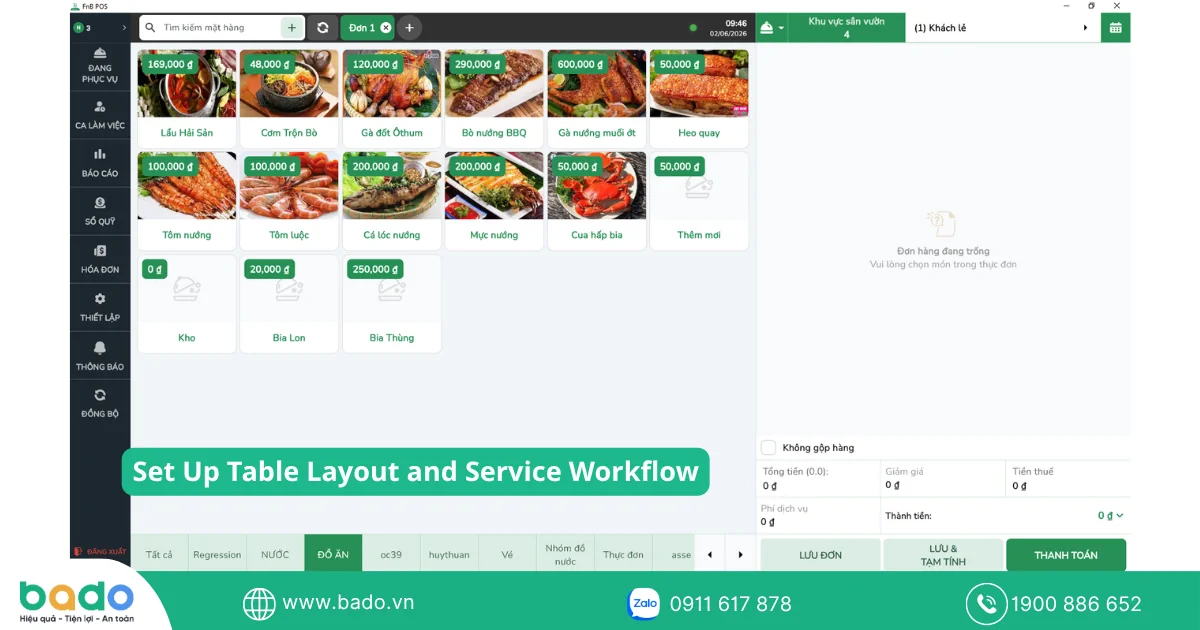Select the huythuan category tab

449,555
